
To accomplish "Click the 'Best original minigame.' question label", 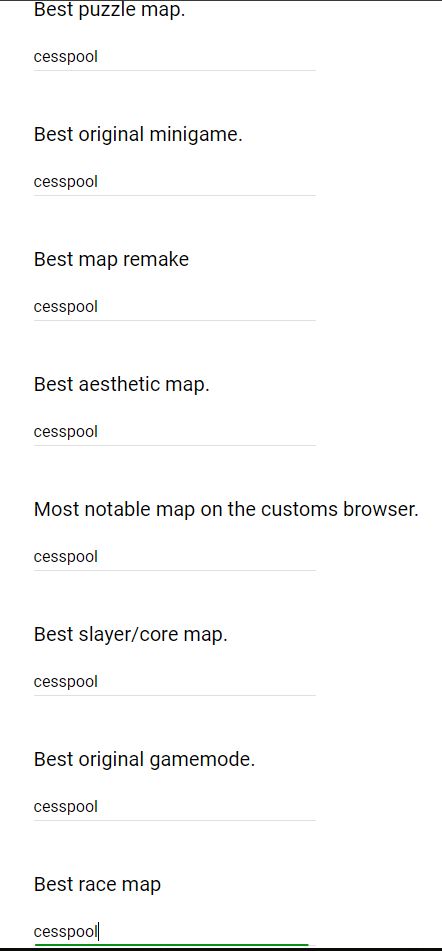I will [138, 134].
